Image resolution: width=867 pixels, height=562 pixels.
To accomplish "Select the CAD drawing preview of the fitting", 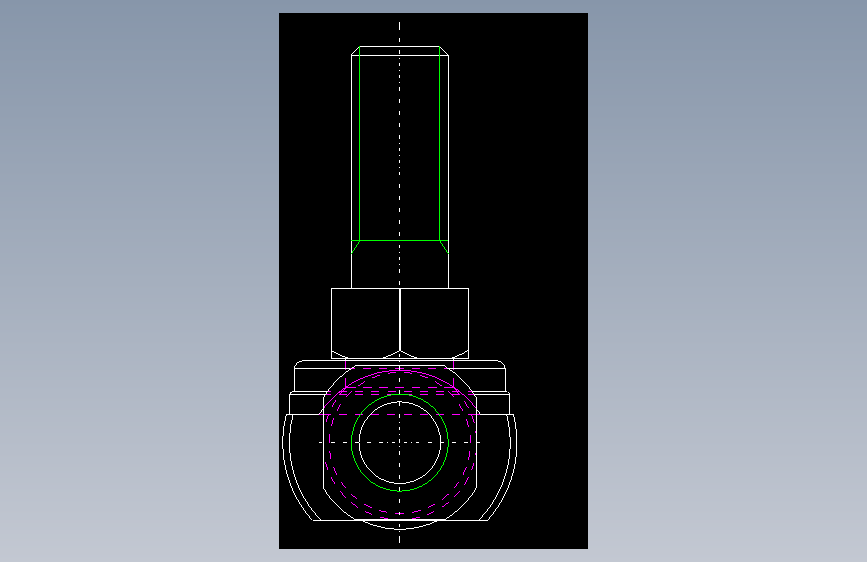I will [433, 281].
